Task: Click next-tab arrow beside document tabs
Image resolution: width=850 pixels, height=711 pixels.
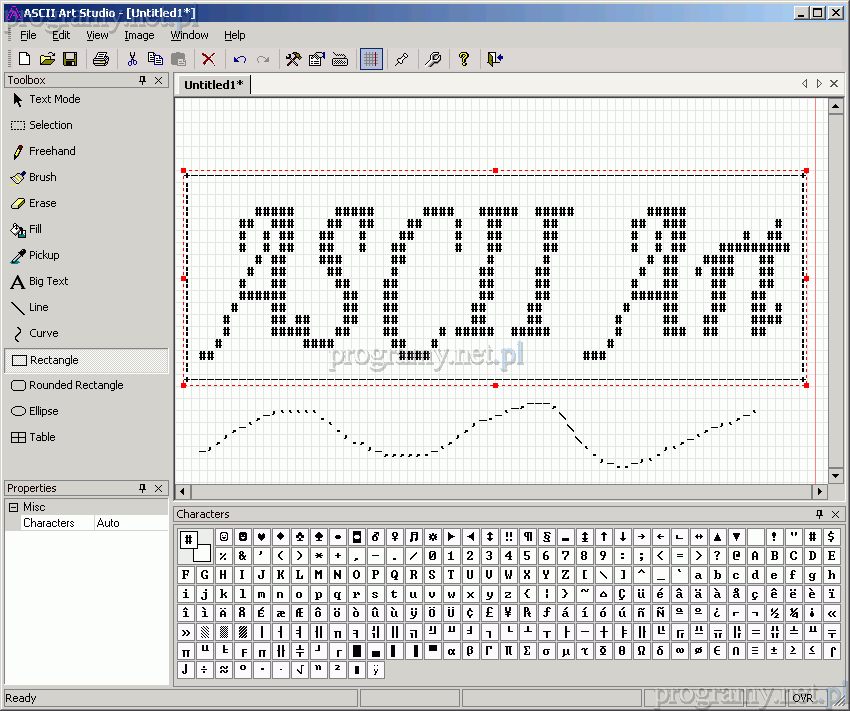Action: [x=819, y=84]
